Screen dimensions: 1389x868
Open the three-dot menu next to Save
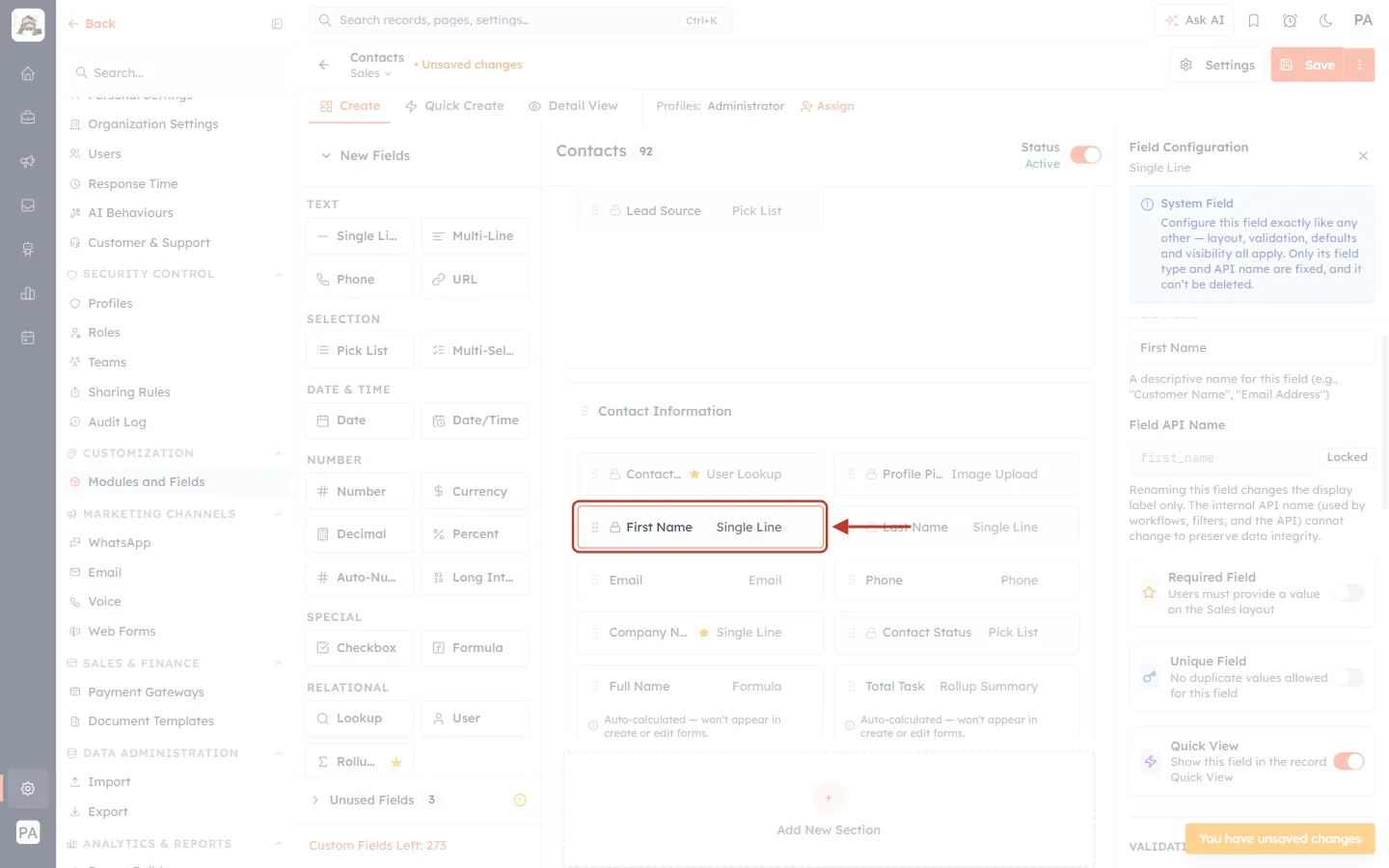click(x=1359, y=65)
